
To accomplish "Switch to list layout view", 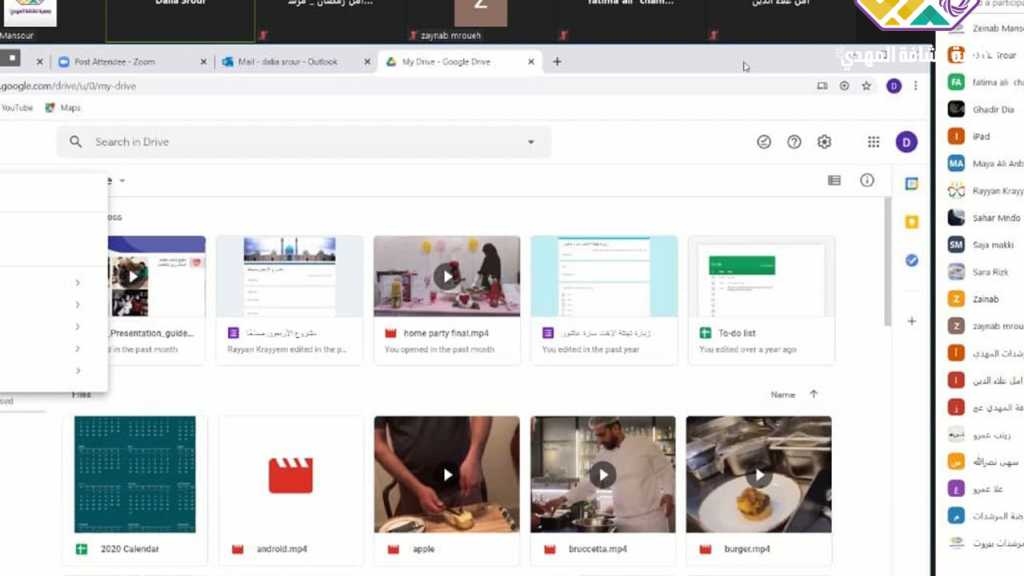I will [x=834, y=181].
